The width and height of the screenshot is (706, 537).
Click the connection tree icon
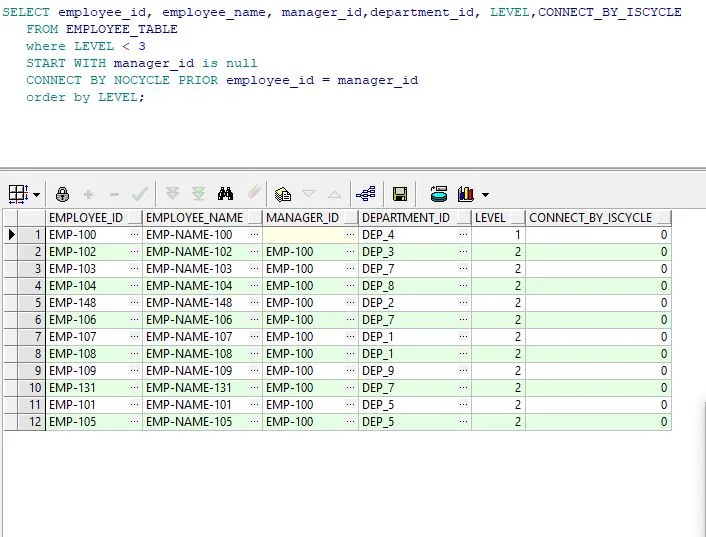(x=365, y=193)
